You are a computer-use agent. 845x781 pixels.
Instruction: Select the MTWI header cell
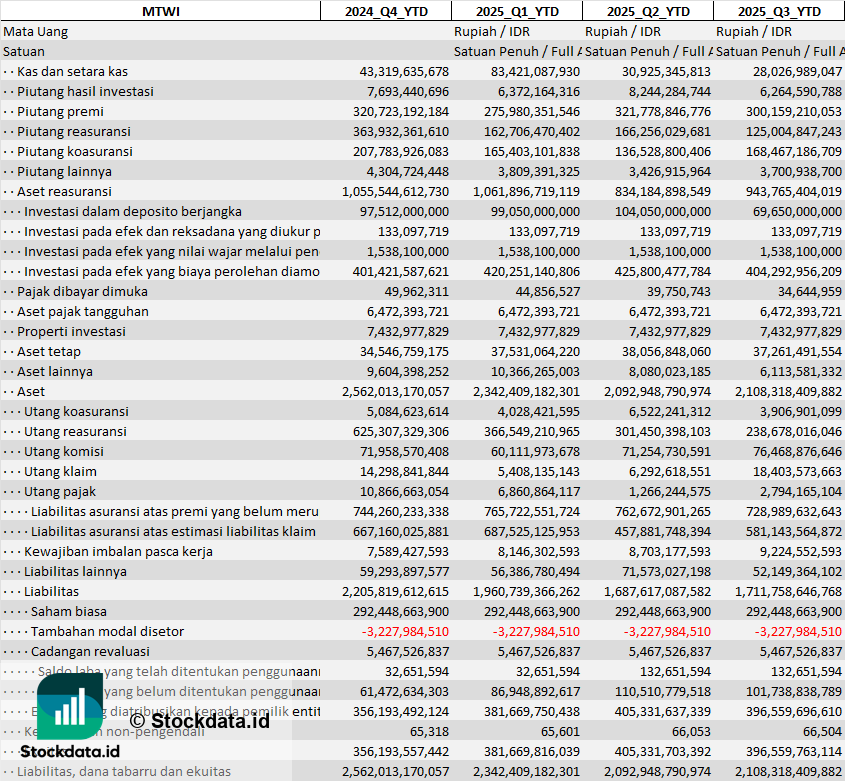click(160, 11)
